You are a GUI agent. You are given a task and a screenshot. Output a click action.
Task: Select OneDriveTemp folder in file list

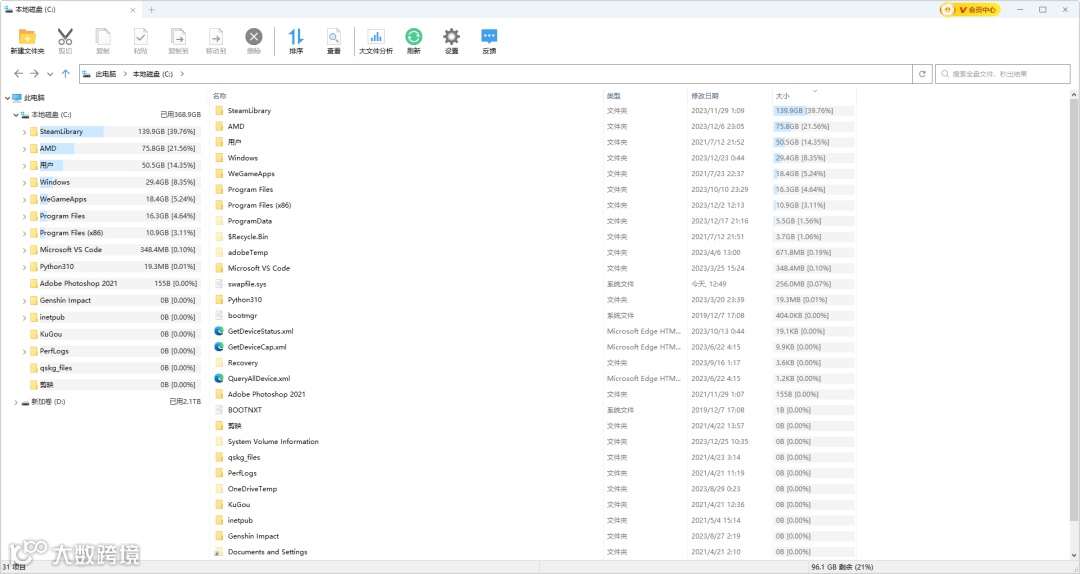point(252,489)
